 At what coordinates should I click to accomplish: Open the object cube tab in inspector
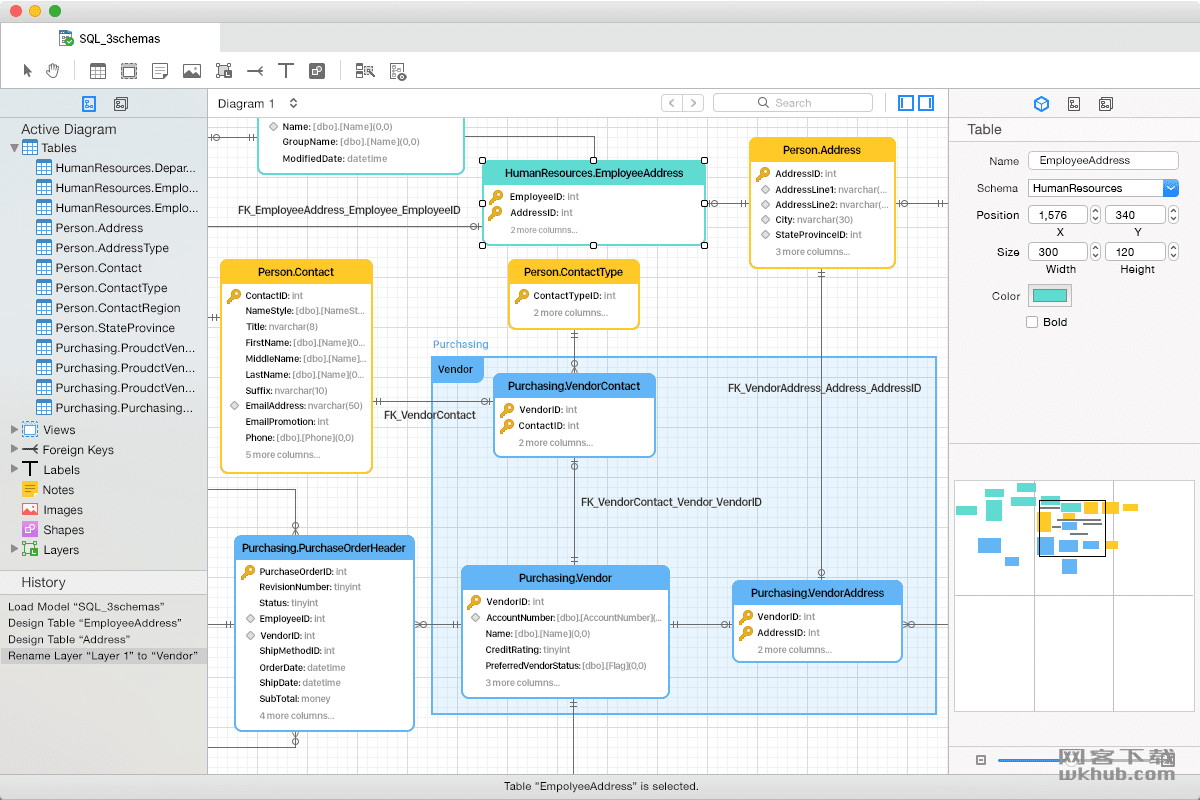pos(1041,103)
